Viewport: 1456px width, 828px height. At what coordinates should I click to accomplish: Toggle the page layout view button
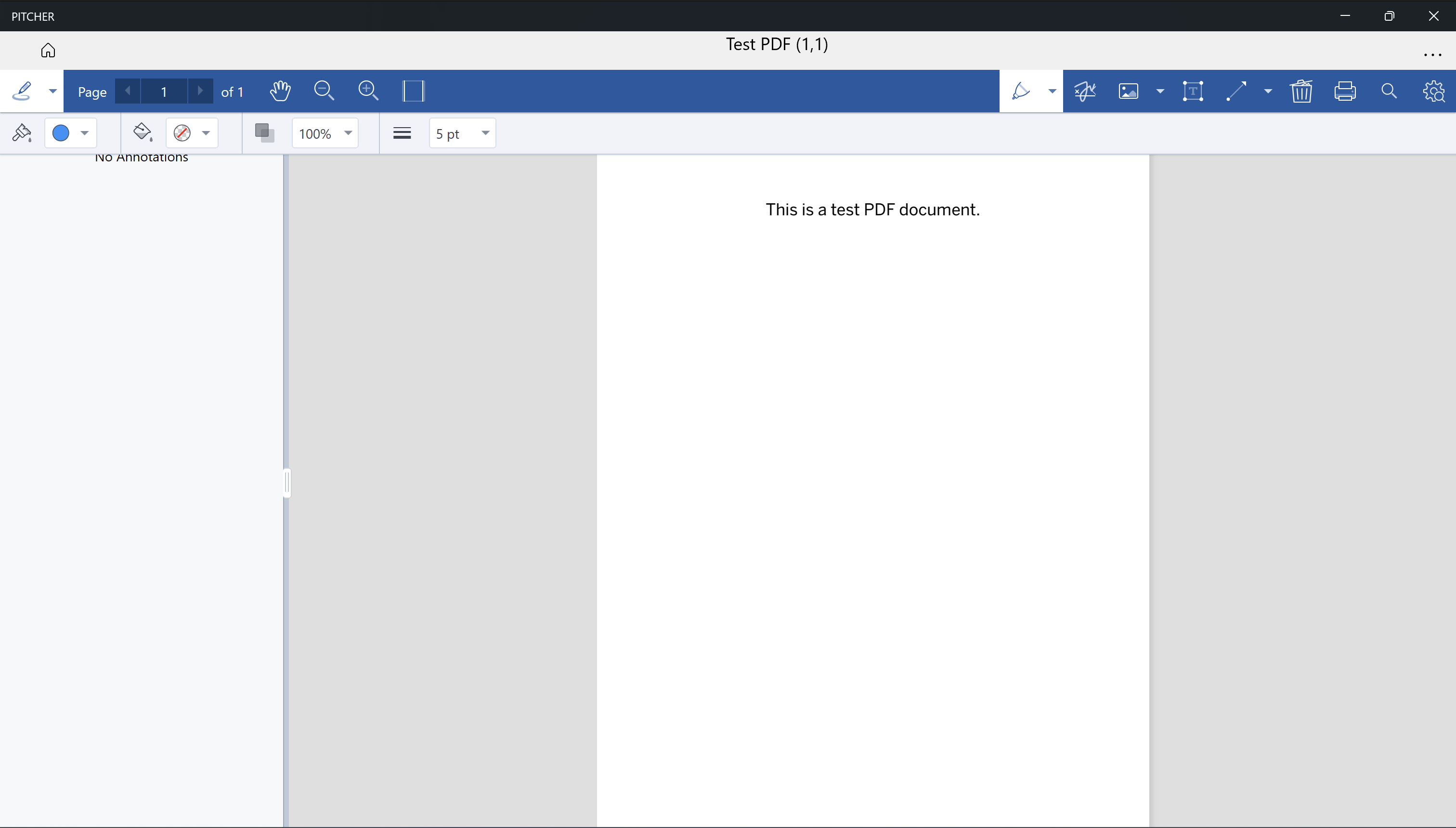(413, 91)
